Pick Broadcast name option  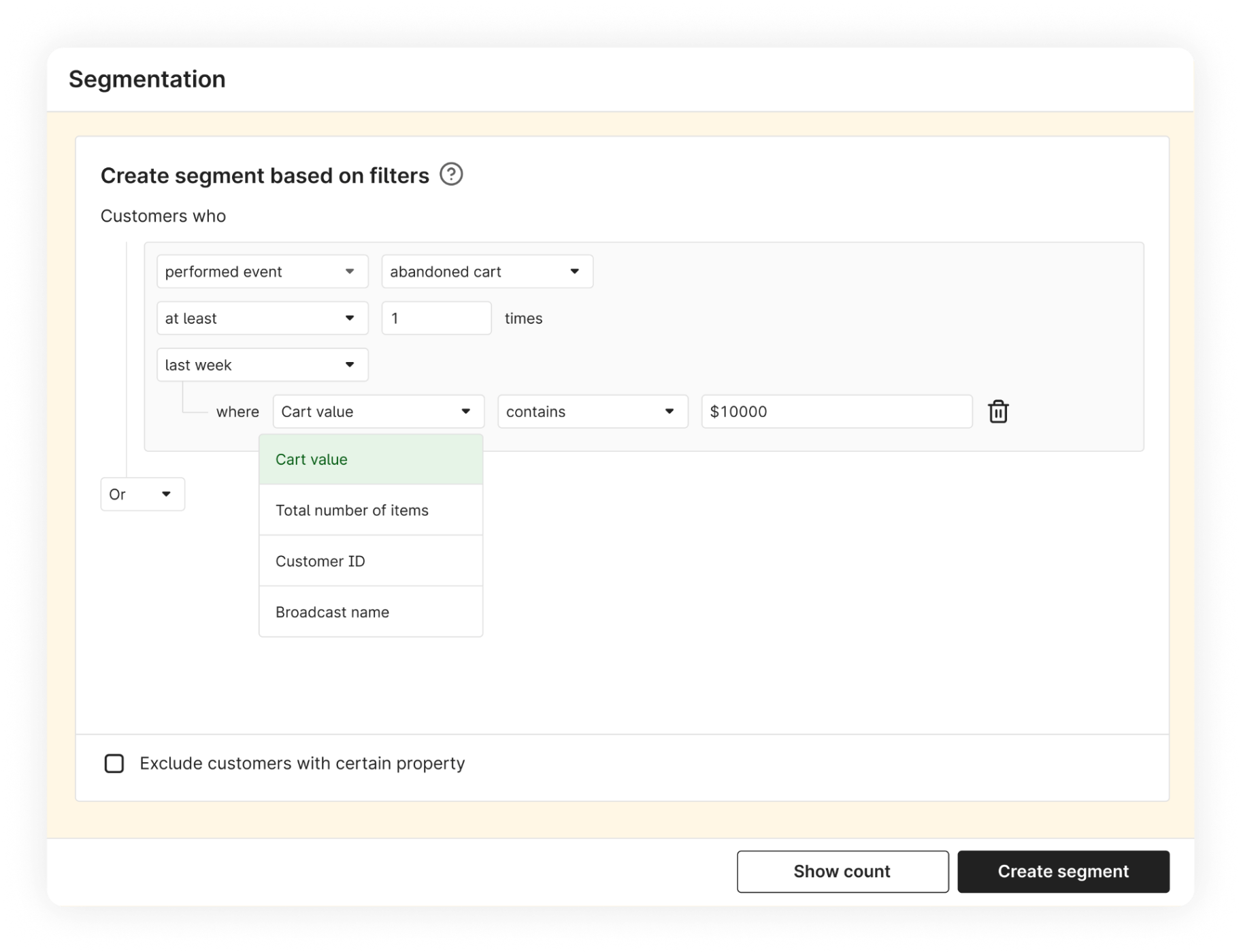click(371, 612)
